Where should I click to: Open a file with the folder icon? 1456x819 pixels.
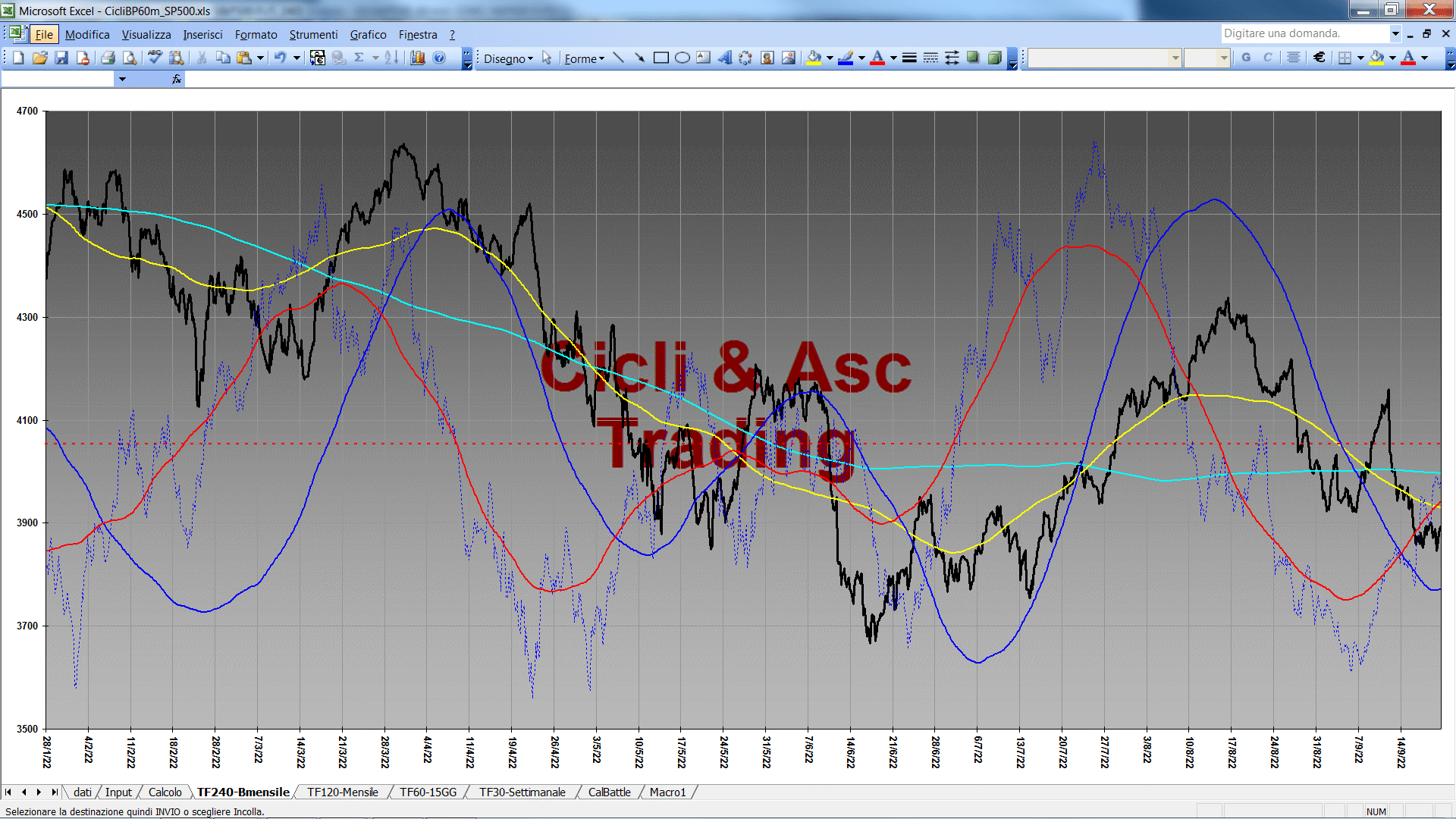[40, 58]
